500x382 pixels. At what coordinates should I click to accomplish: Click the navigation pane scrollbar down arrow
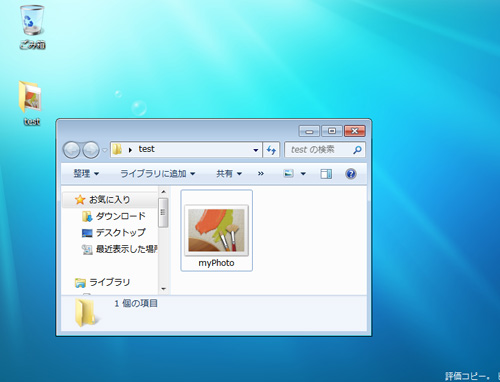(x=163, y=289)
